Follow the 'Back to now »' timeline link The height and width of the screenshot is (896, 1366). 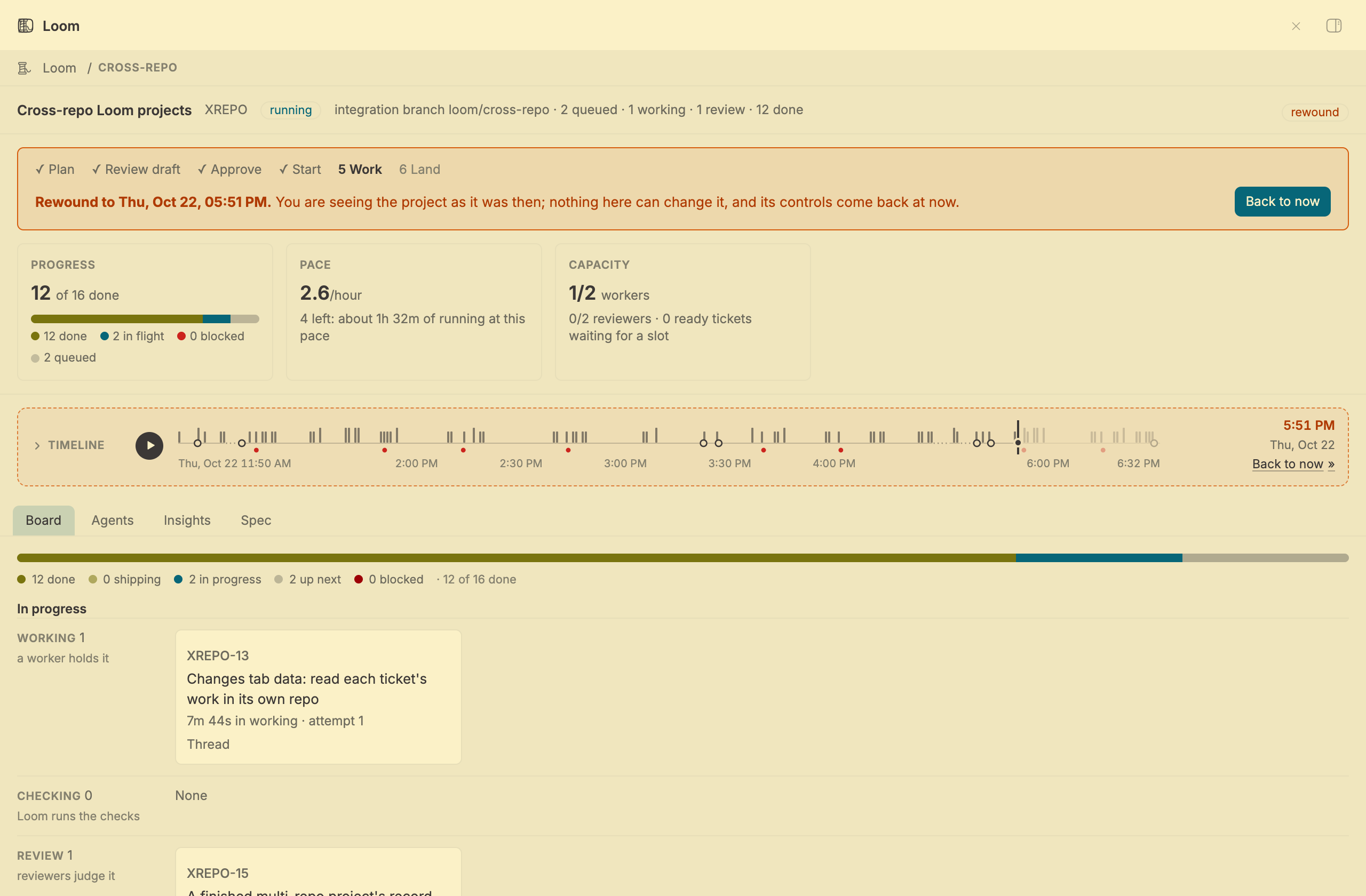coord(1292,463)
